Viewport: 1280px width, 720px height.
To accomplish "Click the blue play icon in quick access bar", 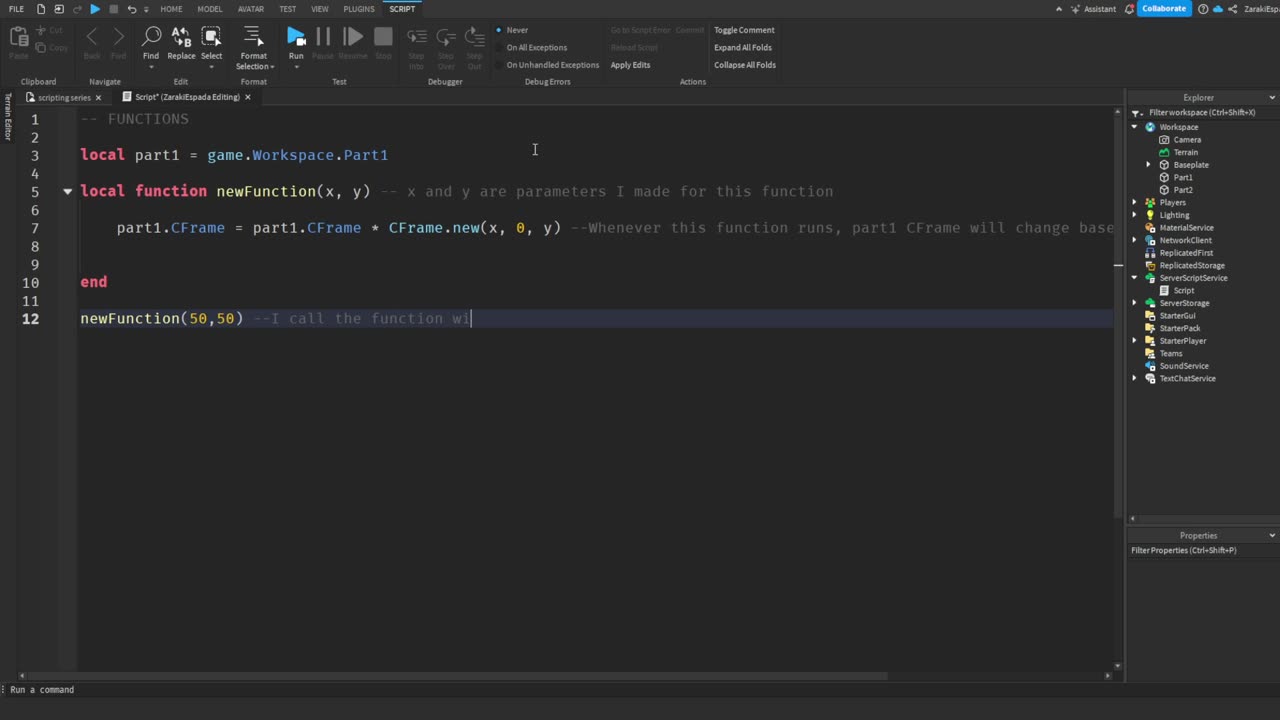I will [x=95, y=9].
